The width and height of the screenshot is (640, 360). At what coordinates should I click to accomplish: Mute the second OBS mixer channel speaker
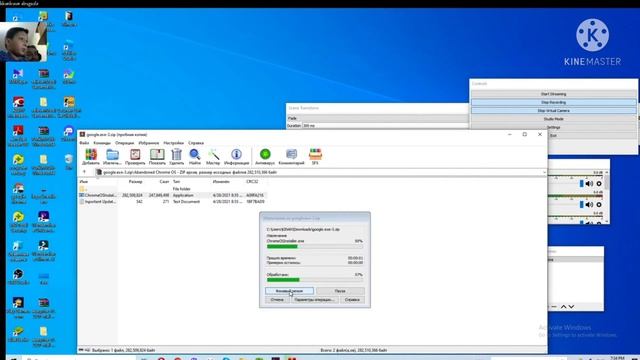pos(589,204)
